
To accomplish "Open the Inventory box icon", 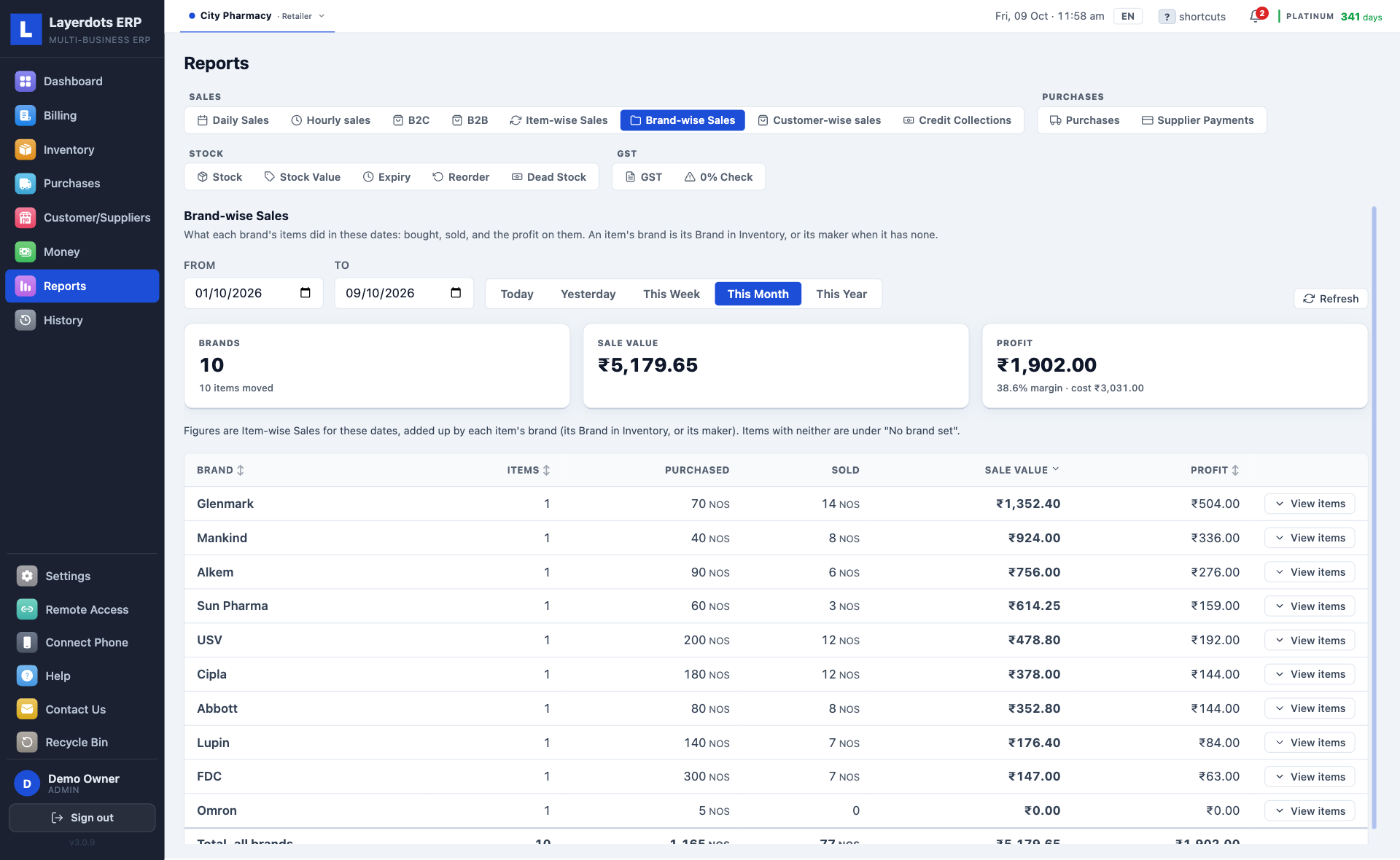I will click(x=26, y=149).
